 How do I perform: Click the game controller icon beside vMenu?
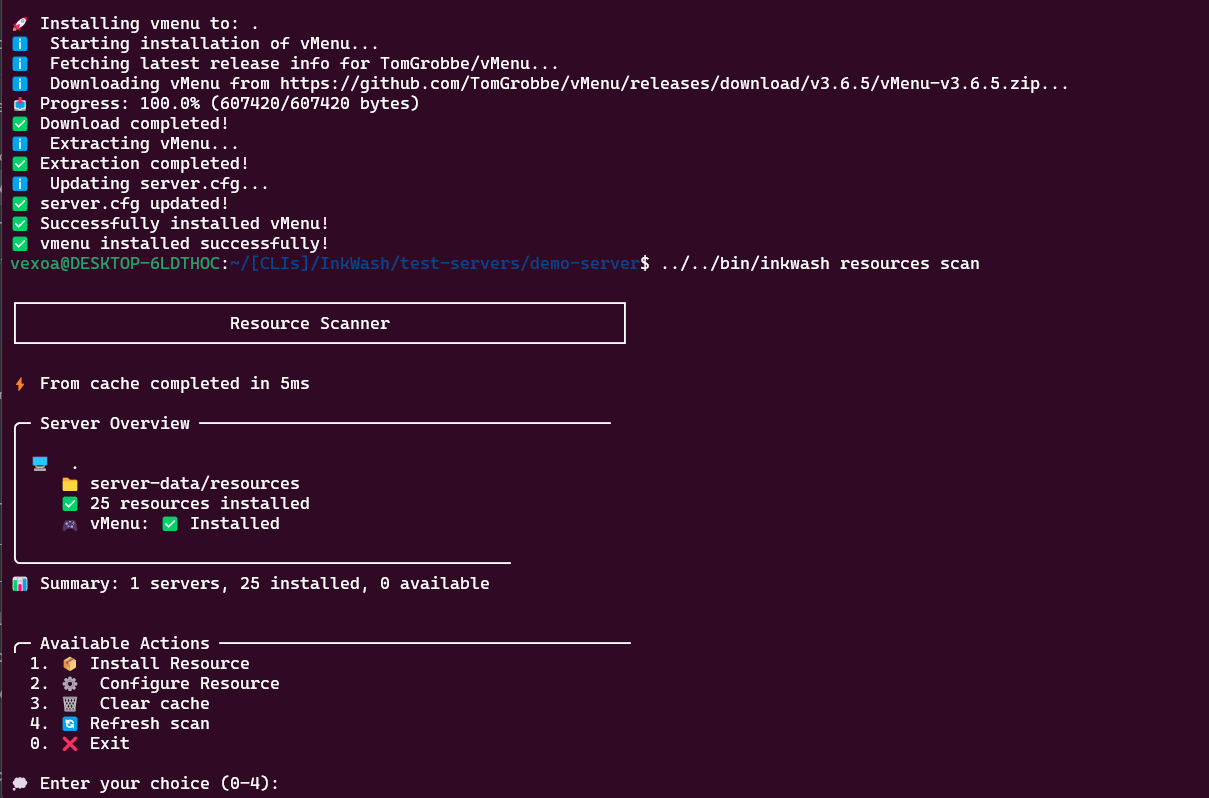[70, 523]
